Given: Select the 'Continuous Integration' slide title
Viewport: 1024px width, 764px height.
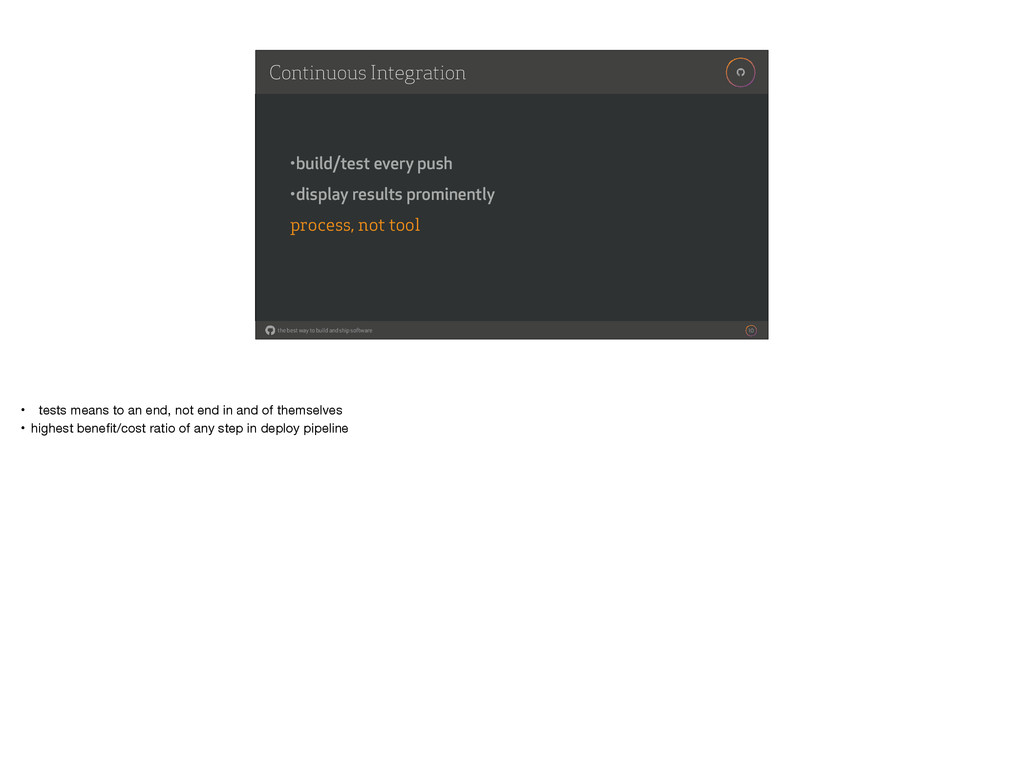Looking at the screenshot, I should (x=367, y=73).
